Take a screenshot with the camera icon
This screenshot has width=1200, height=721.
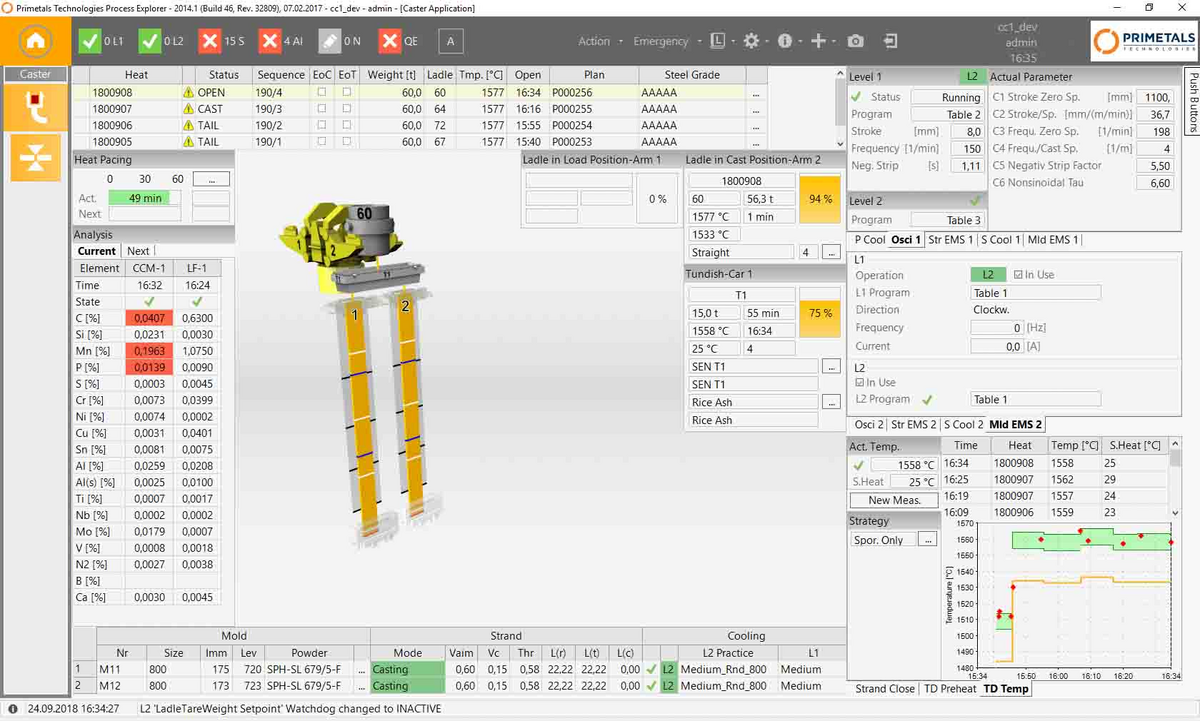856,41
